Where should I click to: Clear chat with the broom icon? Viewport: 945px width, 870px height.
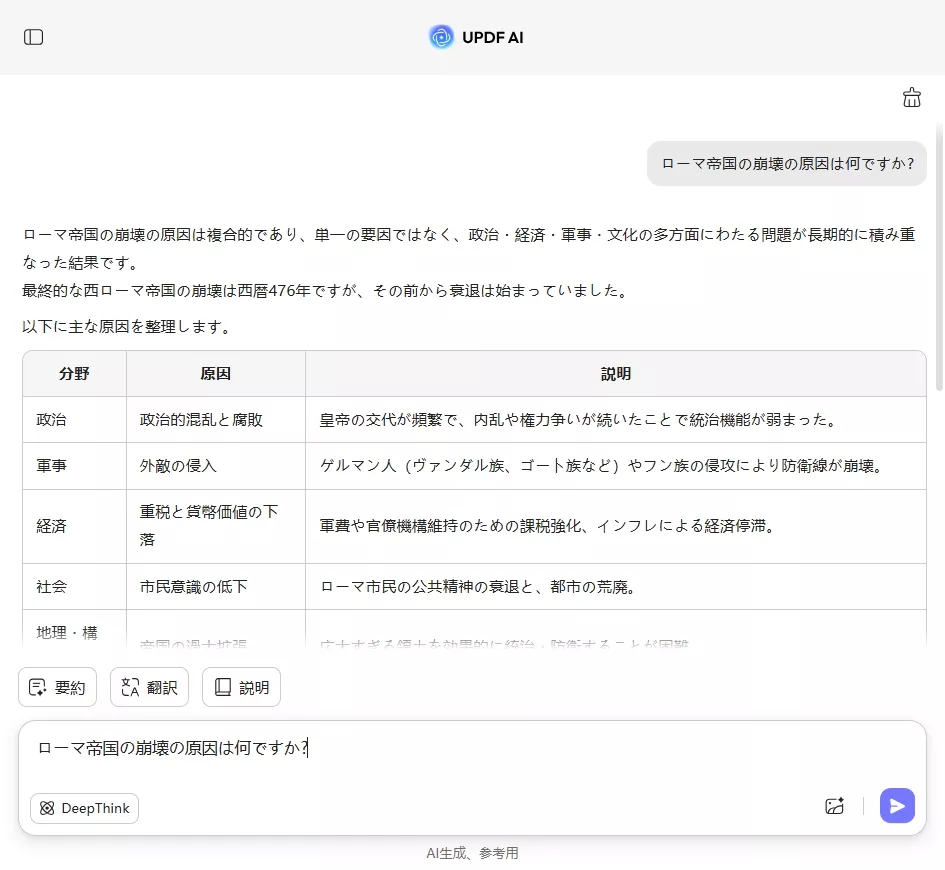(911, 97)
